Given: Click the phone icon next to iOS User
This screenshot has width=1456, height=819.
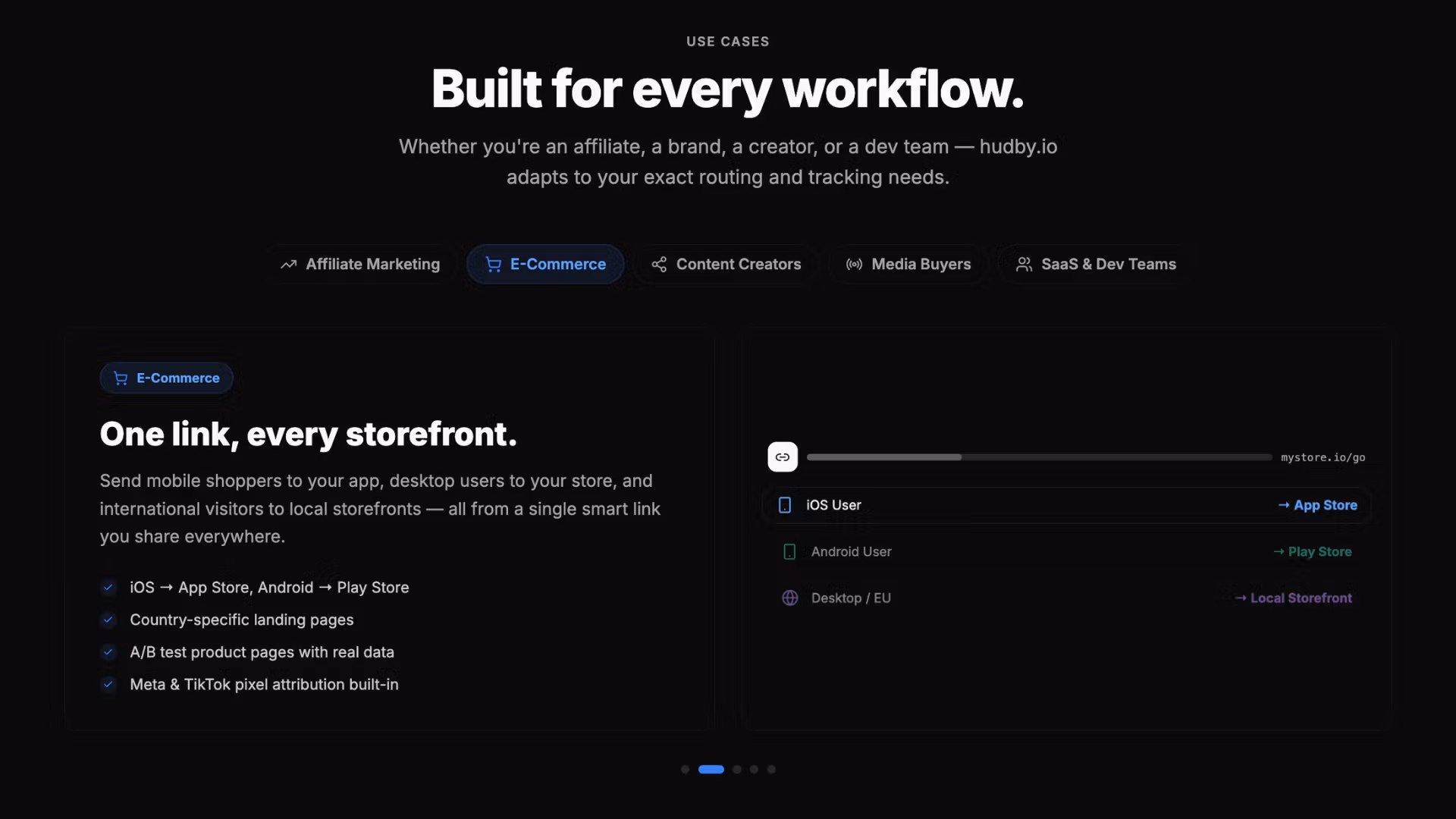Looking at the screenshot, I should (x=785, y=505).
